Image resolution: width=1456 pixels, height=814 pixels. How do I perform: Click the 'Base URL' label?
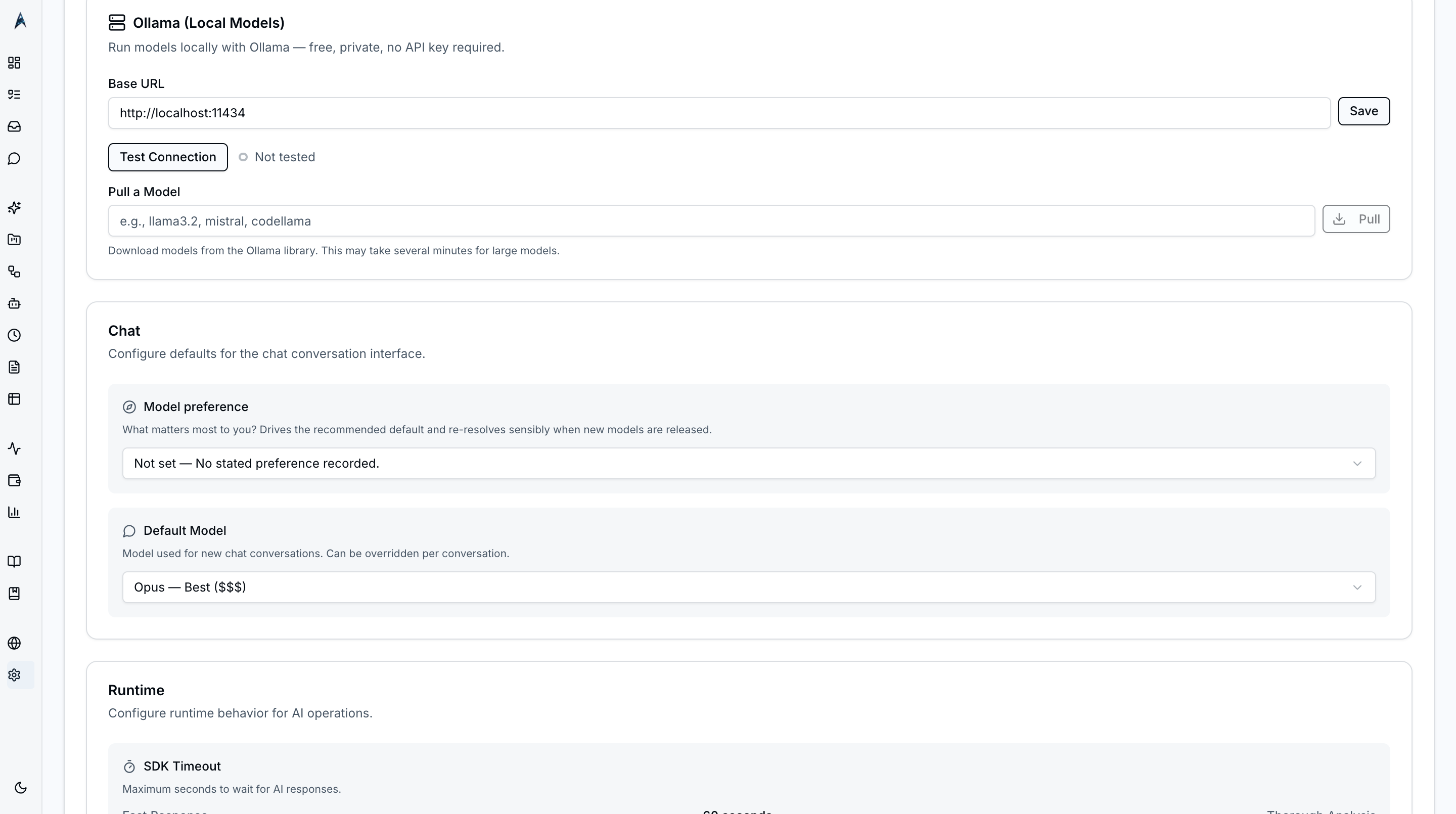[x=136, y=83]
